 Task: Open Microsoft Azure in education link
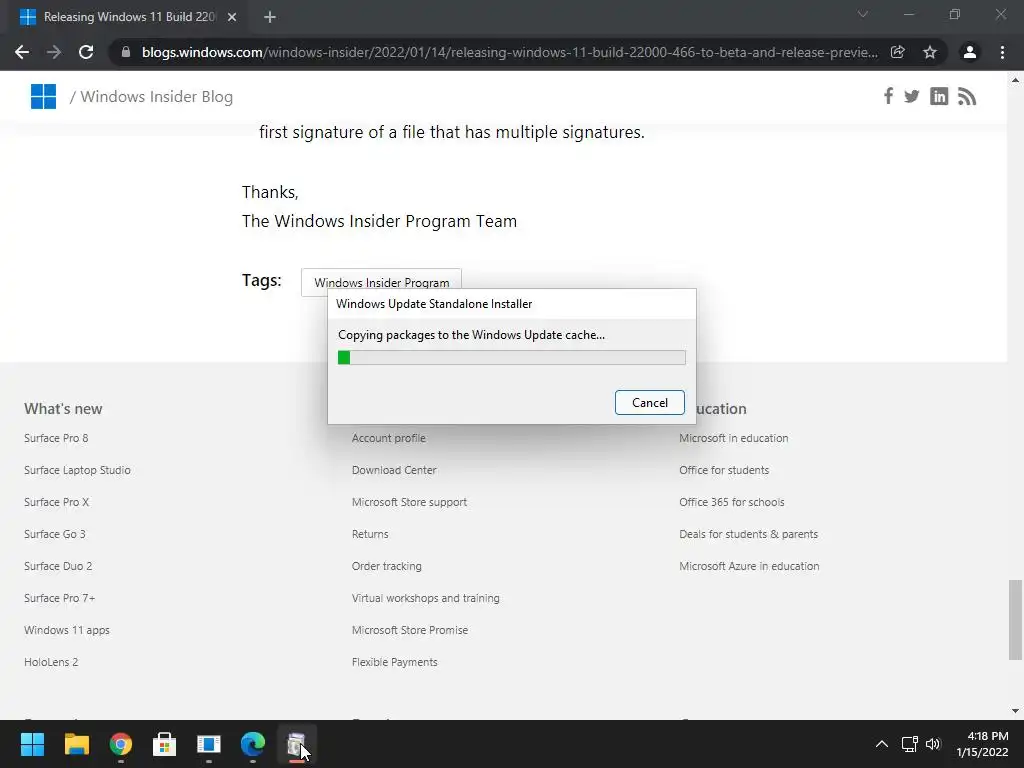(x=749, y=566)
